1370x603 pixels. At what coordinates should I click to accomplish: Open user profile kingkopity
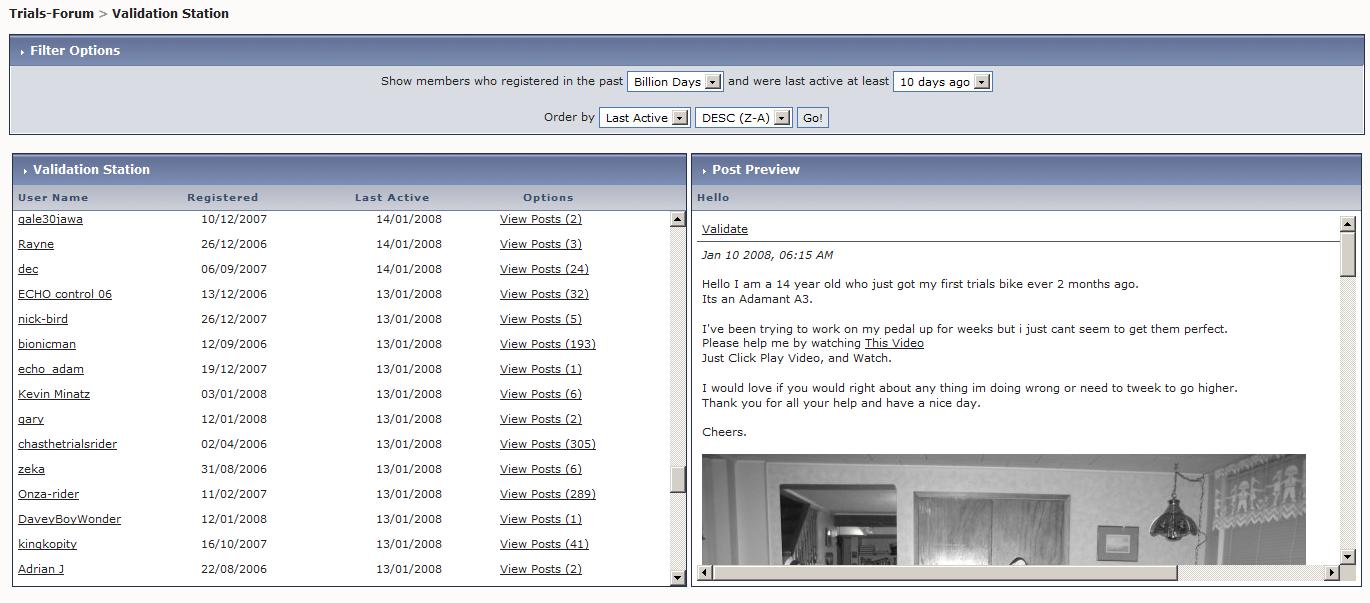(x=47, y=544)
